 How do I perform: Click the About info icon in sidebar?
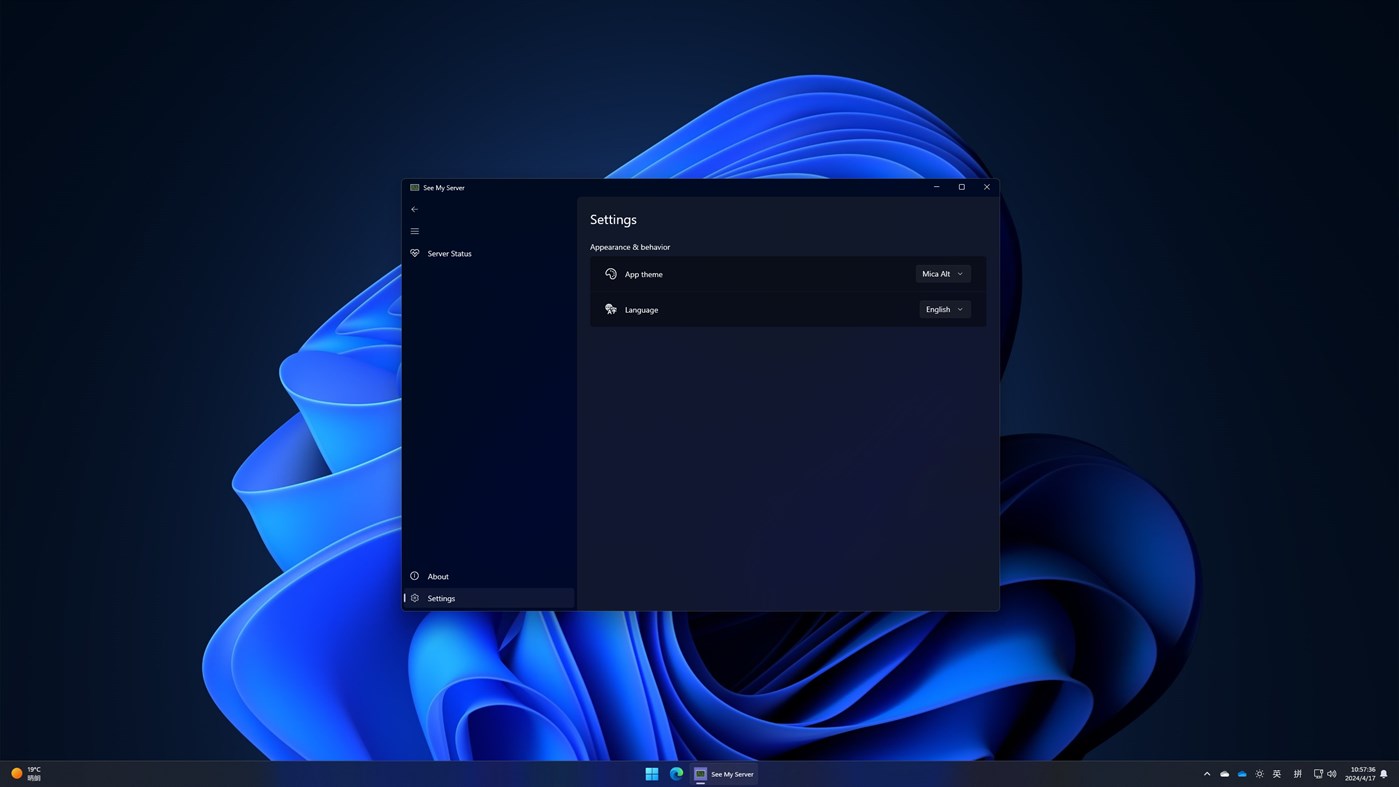click(414, 576)
